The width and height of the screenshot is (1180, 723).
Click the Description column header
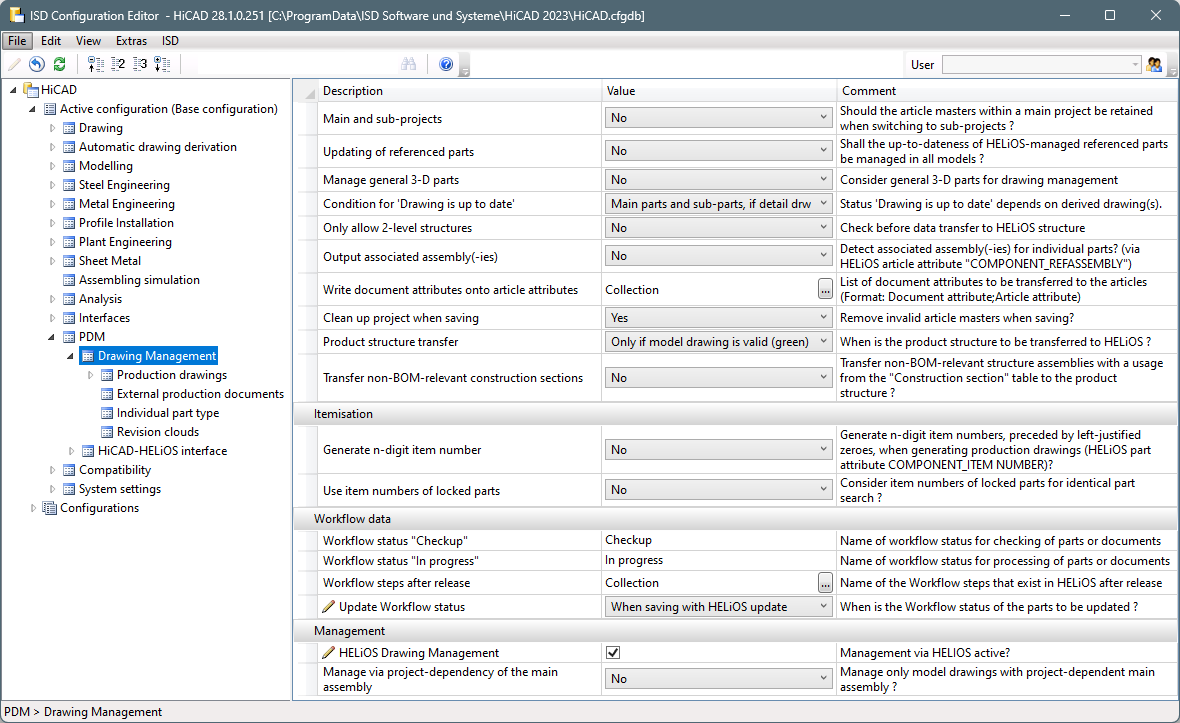[459, 91]
